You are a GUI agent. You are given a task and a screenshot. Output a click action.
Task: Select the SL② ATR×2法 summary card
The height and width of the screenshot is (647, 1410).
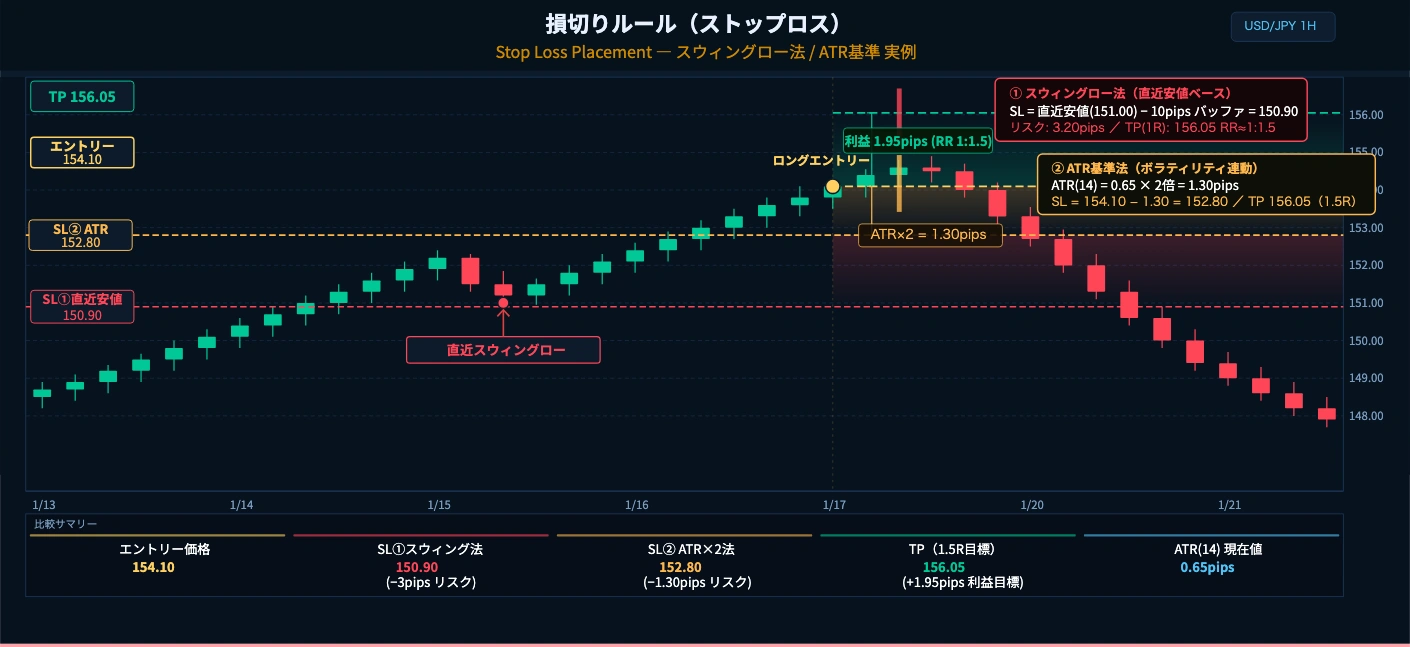[x=684, y=564]
